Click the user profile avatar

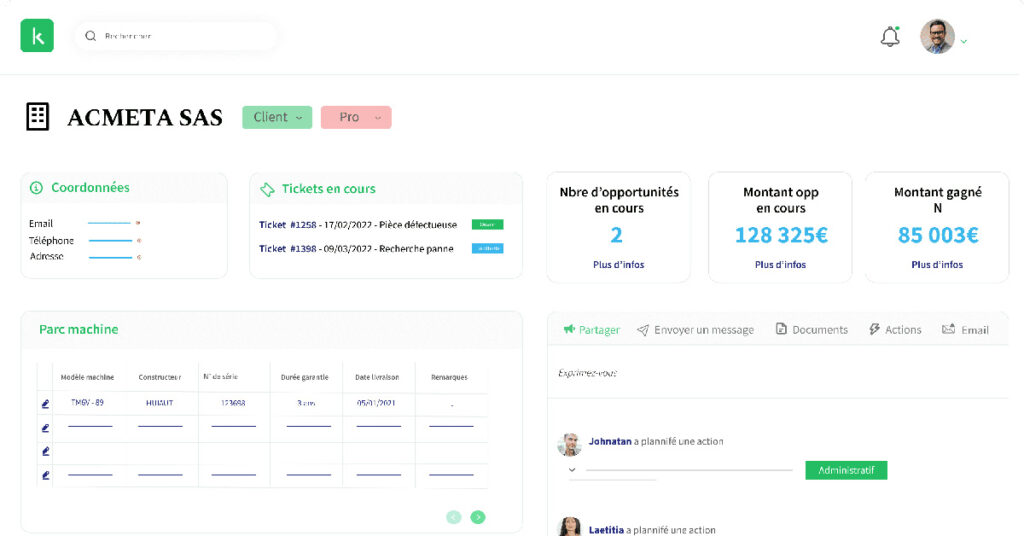tap(937, 37)
